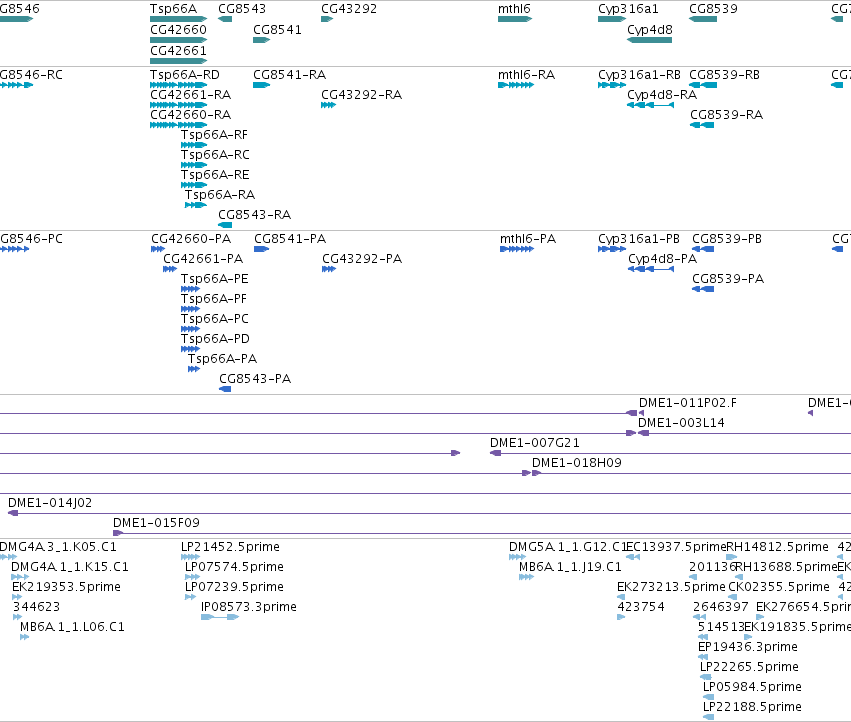Select protein CG43292-PA
This screenshot has height=722, width=851.
point(329,269)
